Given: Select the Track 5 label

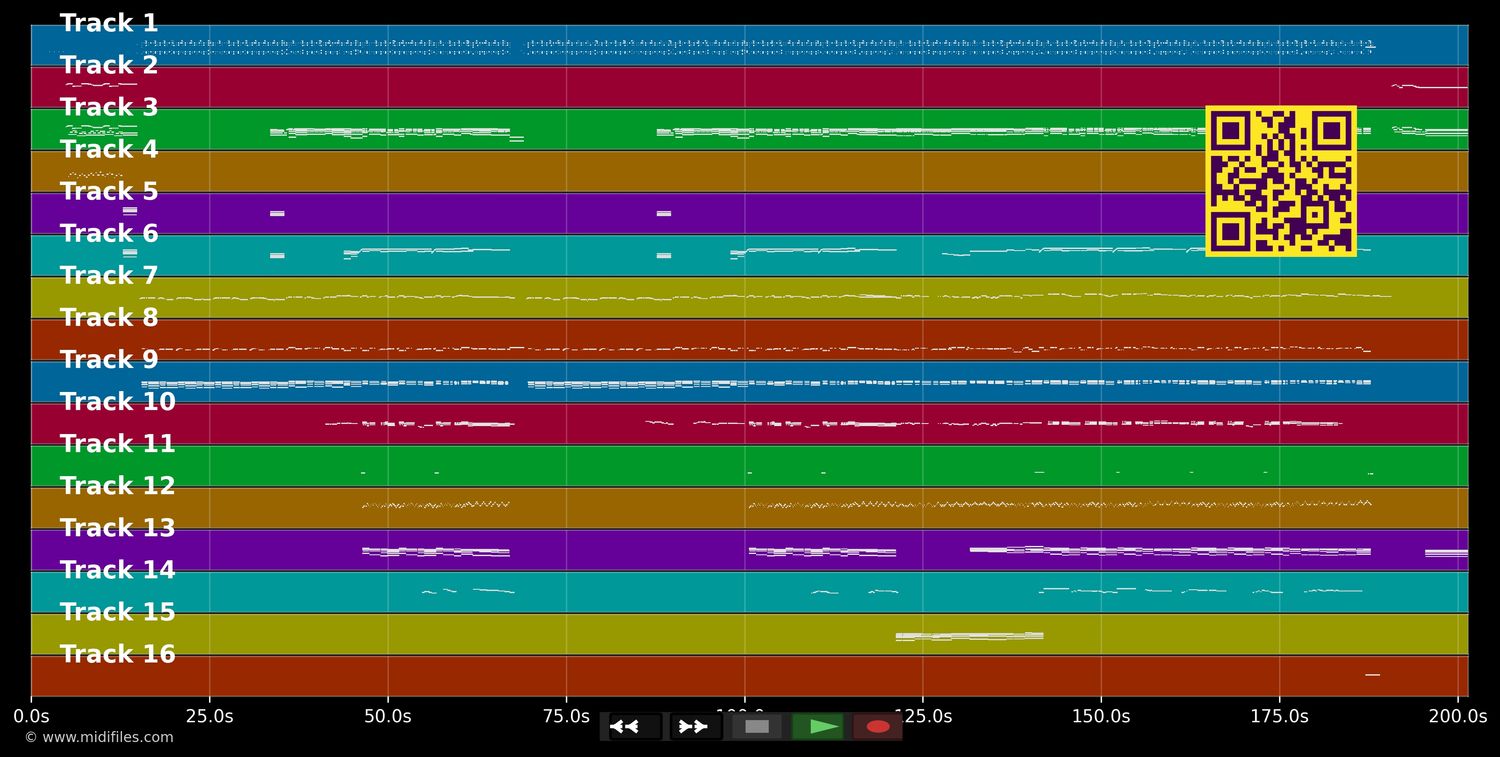Looking at the screenshot, I should [x=109, y=191].
